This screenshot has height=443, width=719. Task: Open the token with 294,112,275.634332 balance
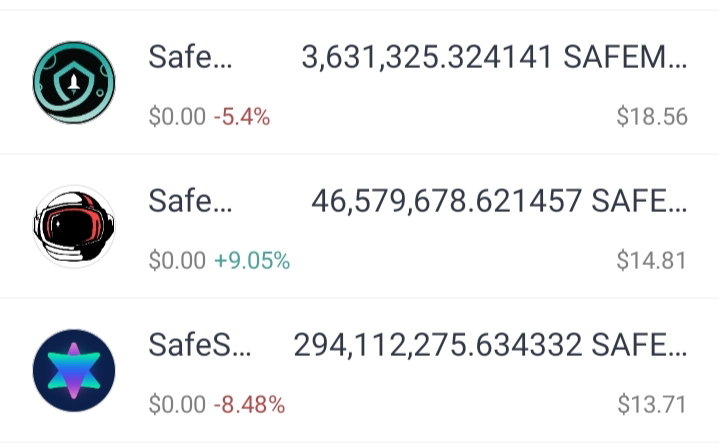[360, 370]
